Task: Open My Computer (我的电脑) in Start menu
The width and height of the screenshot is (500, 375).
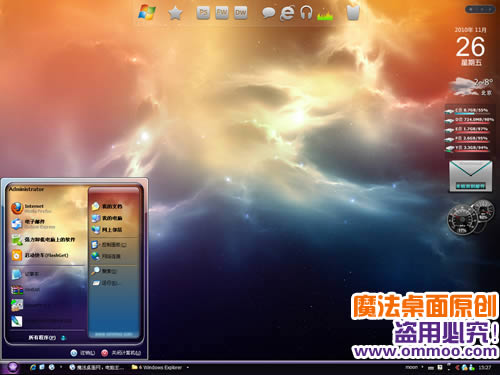Action: pos(107,218)
